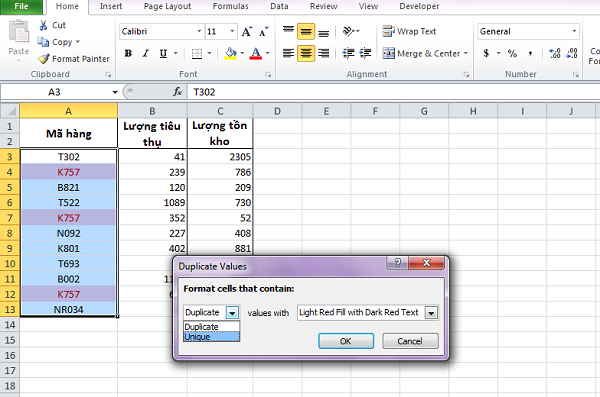Open the Calibri font name dropdown
600x397 pixels.
tap(199, 31)
